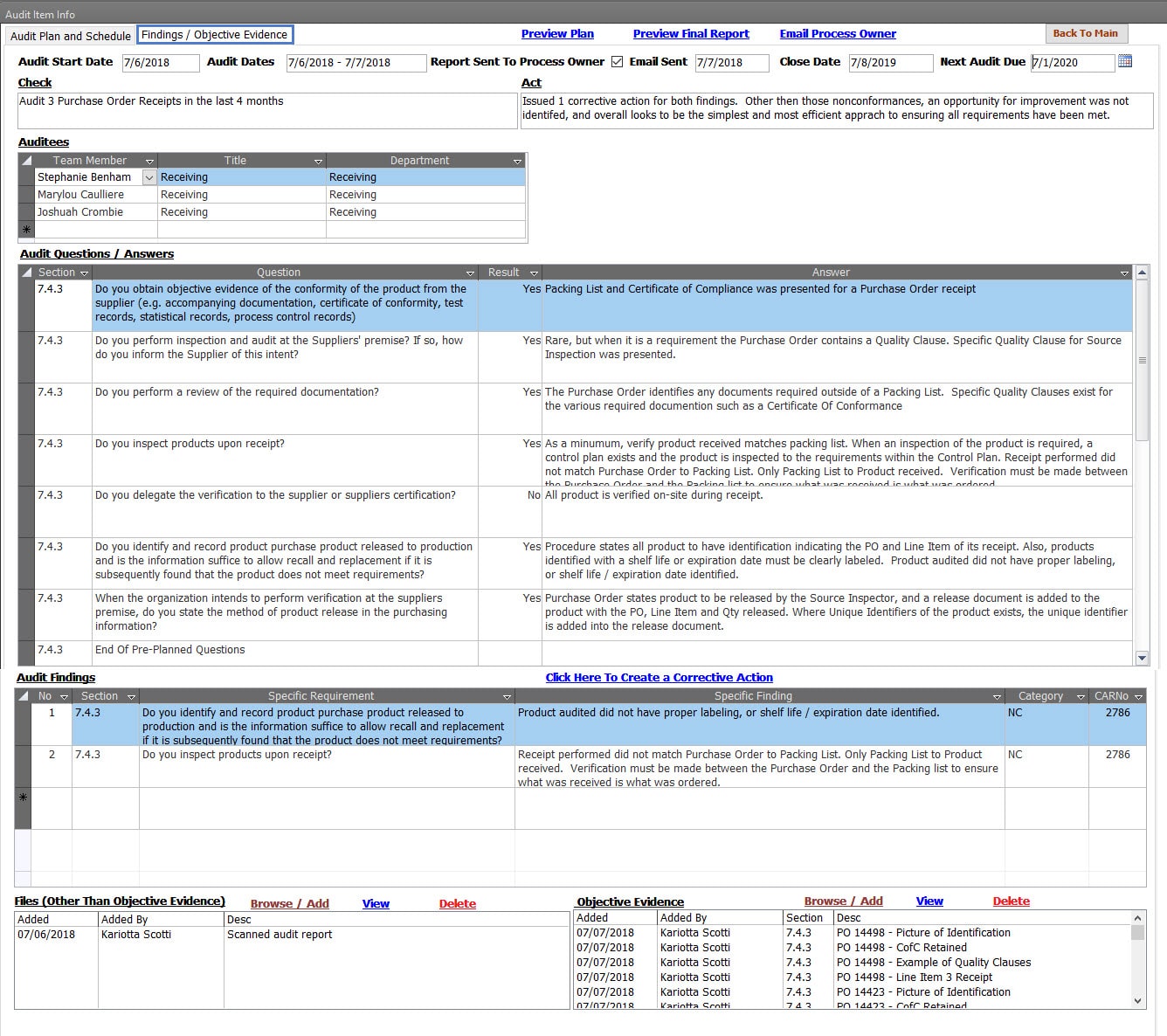Click the Preview Plan link

[557, 34]
